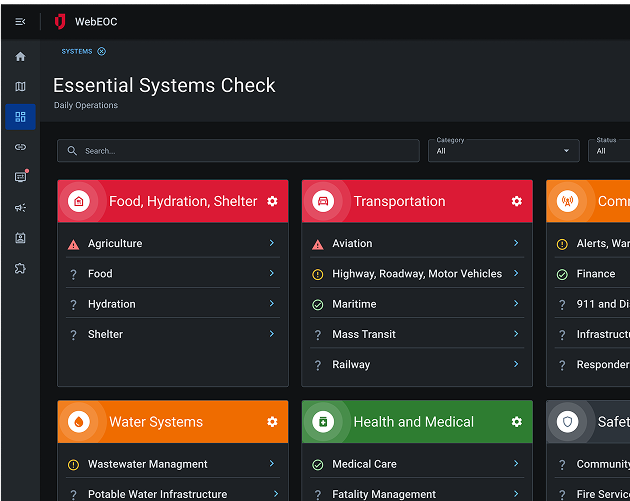The height and width of the screenshot is (501, 630).
Task: Open the links sidebar icon
Action: click(20, 147)
